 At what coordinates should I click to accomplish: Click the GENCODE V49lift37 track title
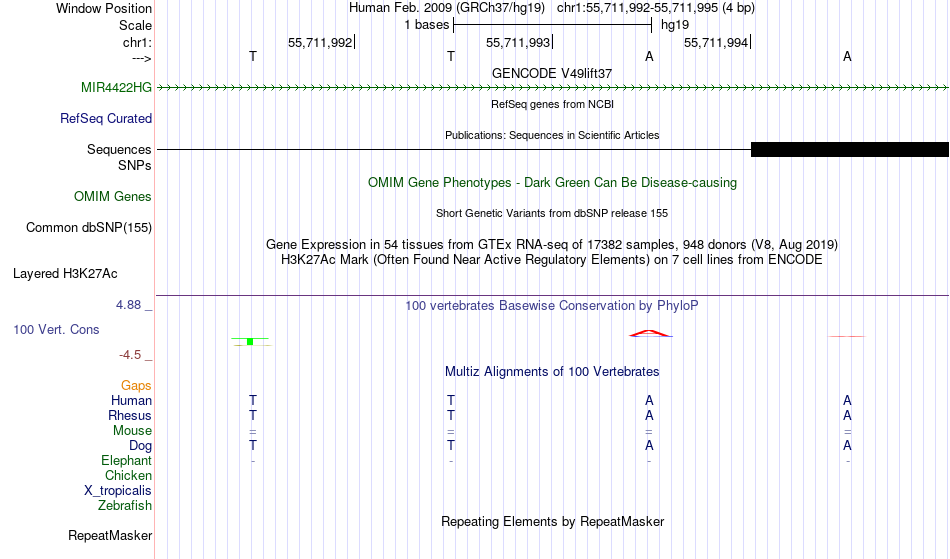tap(552, 73)
